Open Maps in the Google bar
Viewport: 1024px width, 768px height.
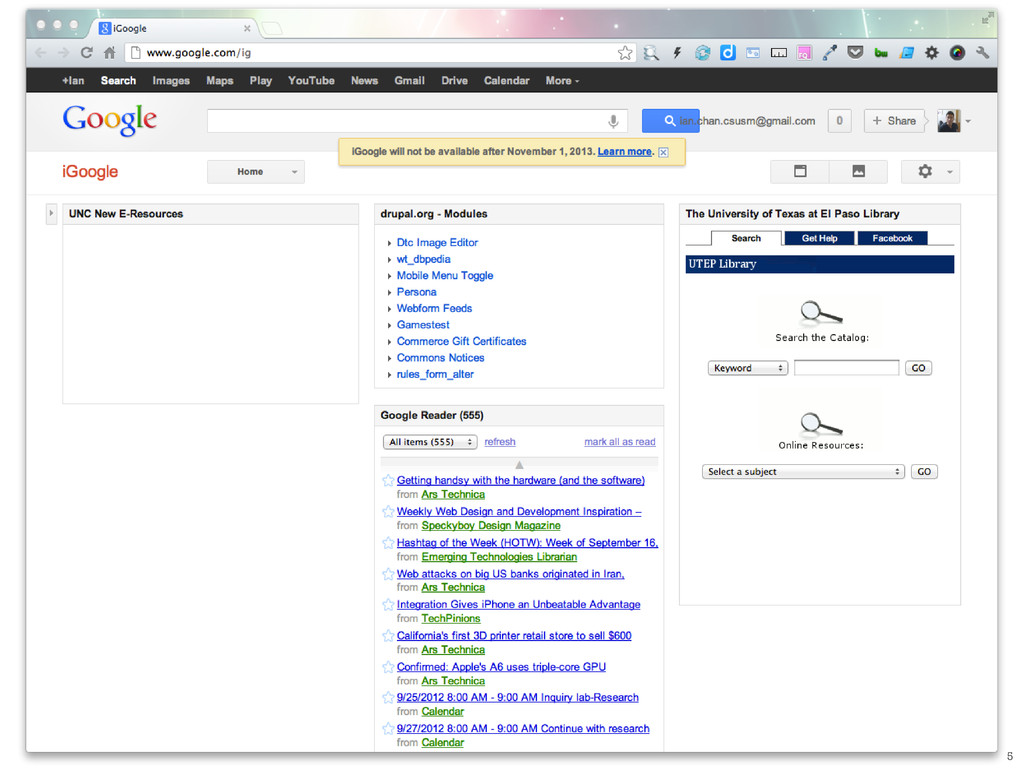coord(219,81)
